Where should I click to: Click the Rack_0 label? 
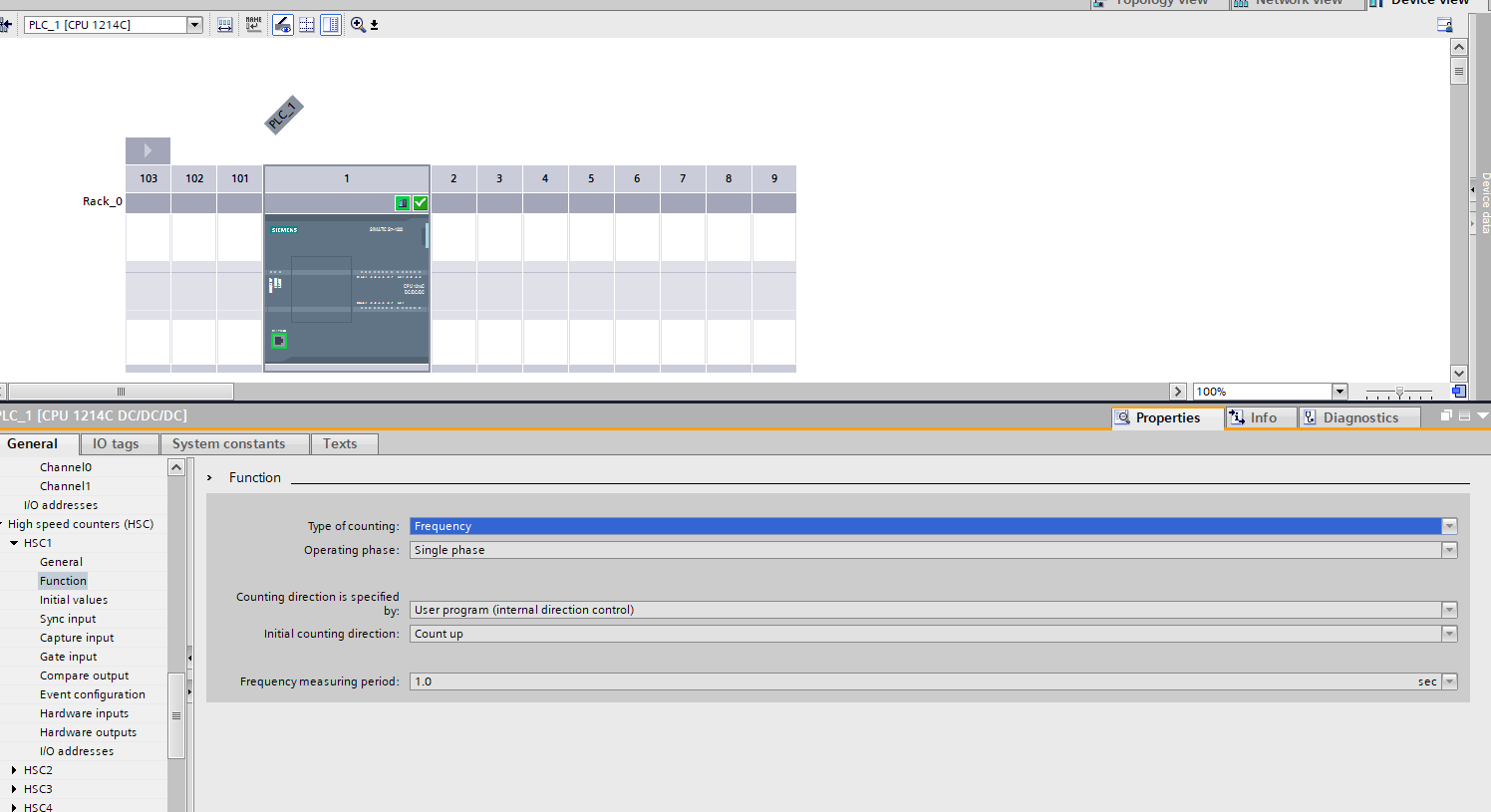[103, 201]
